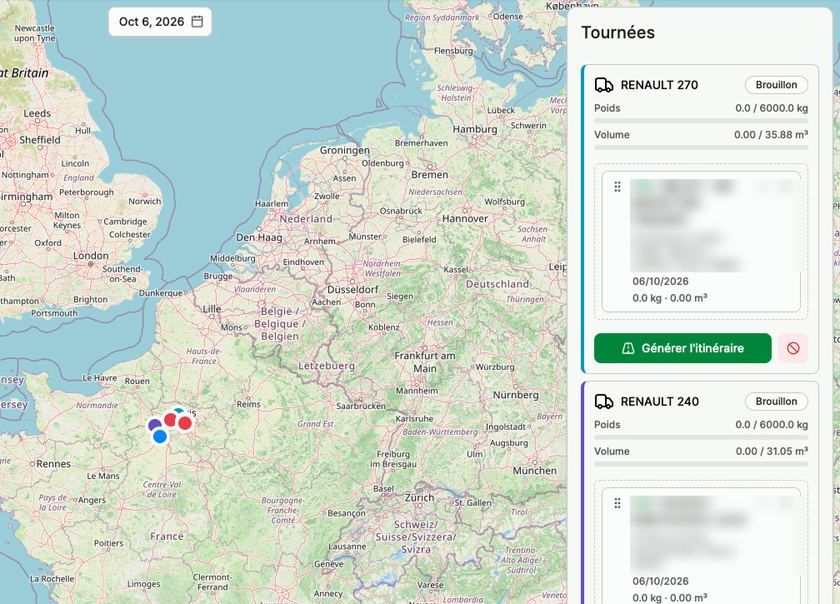This screenshot has width=840, height=604.
Task: Click the Tournées panel heading
Action: click(x=618, y=33)
